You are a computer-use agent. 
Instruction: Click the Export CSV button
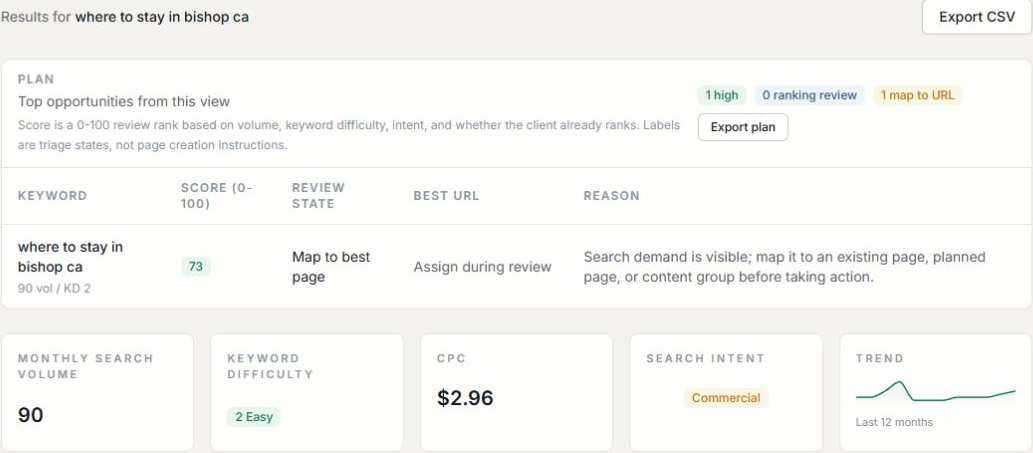(x=976, y=17)
